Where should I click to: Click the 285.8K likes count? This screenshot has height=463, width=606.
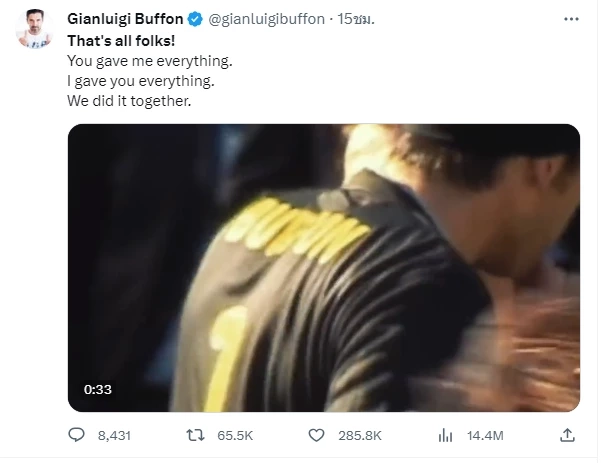coord(360,435)
